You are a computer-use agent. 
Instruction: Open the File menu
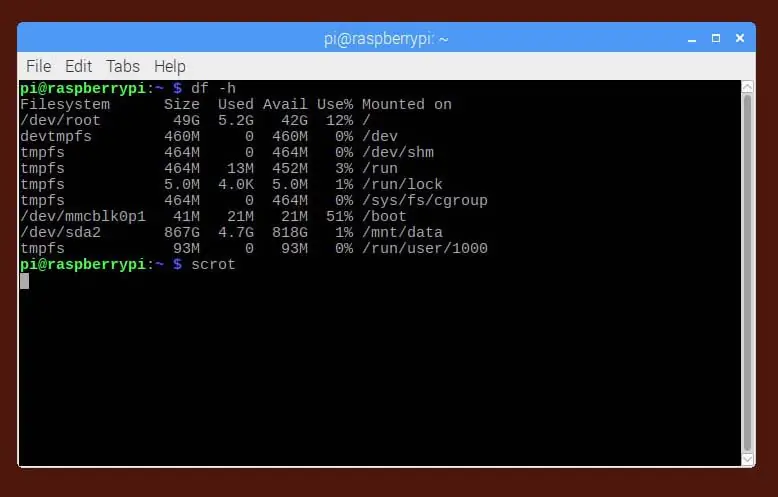click(x=39, y=66)
